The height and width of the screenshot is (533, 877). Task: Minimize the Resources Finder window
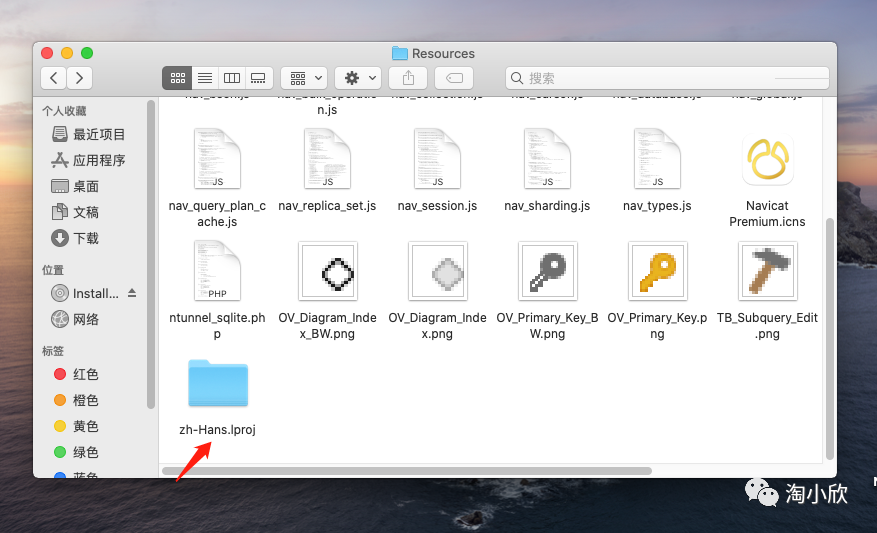pyautogui.click(x=67, y=53)
